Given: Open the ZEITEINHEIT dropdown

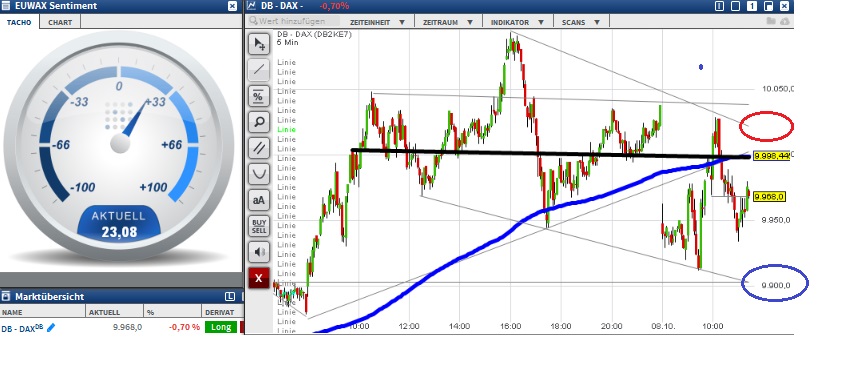Looking at the screenshot, I should click(377, 22).
